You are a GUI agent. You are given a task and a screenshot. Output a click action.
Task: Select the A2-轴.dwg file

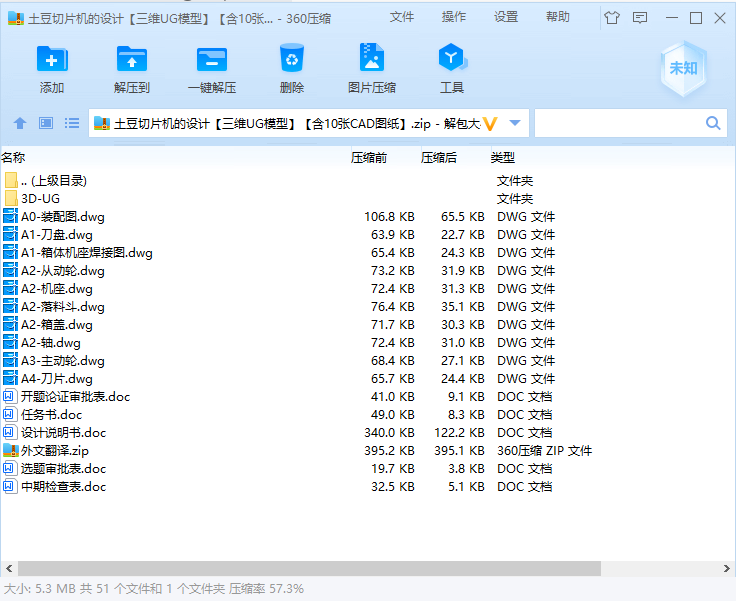51,342
